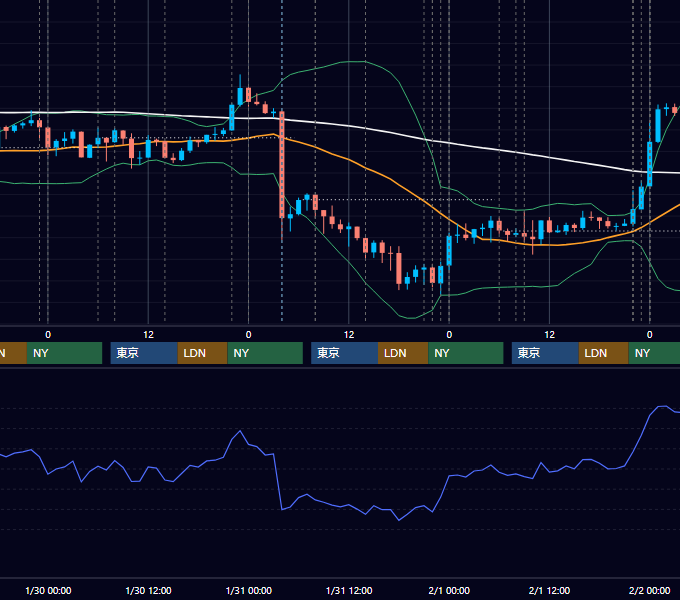Click the 2/1 12:00 date label
The image size is (680, 600).
(549, 590)
